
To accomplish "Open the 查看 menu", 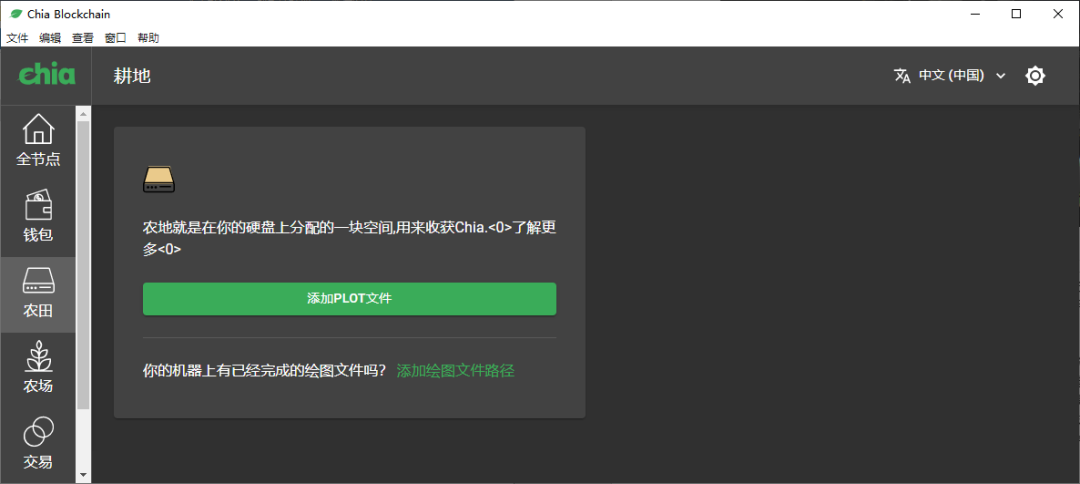I will coord(83,38).
